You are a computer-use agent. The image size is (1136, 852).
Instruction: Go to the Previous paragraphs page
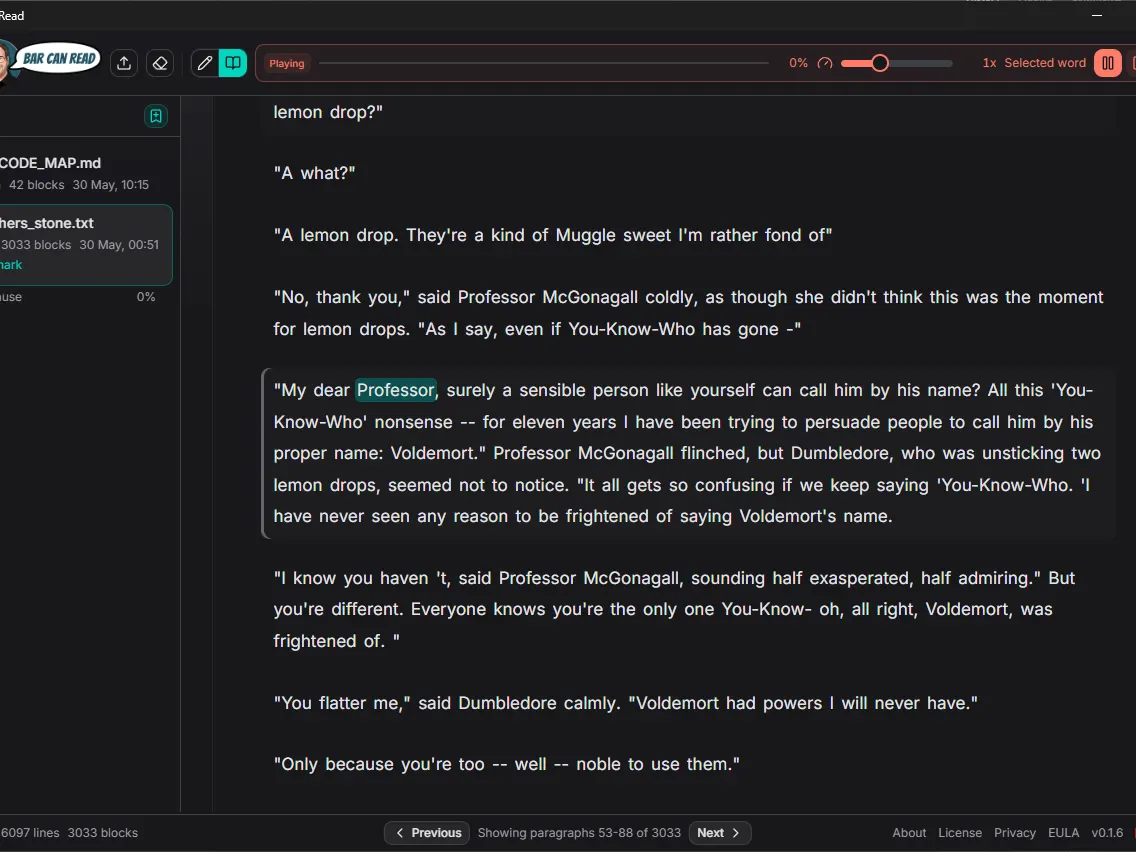point(427,832)
